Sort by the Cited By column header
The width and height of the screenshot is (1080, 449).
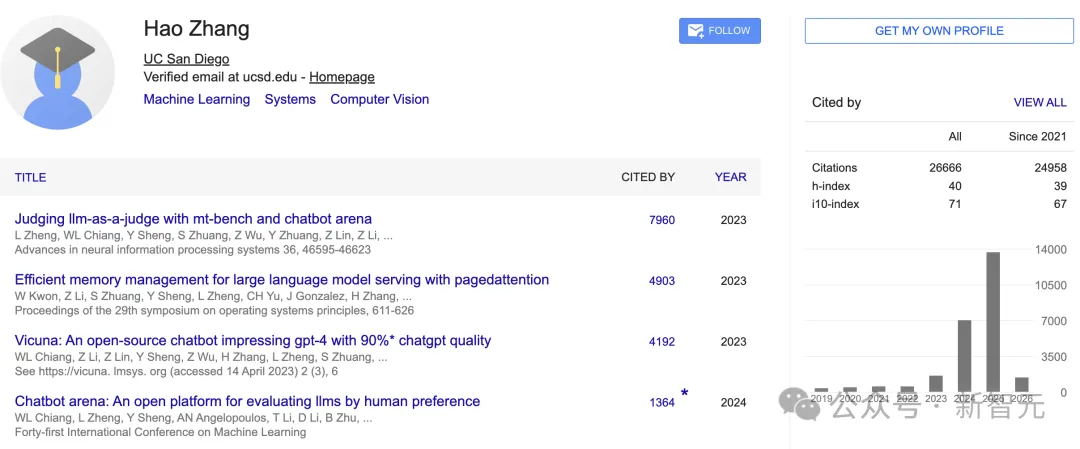point(648,177)
